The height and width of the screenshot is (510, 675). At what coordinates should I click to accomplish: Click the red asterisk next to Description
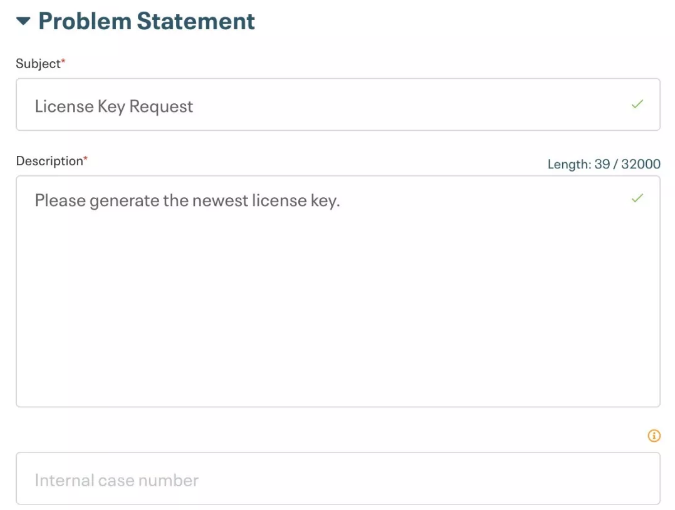click(x=86, y=159)
